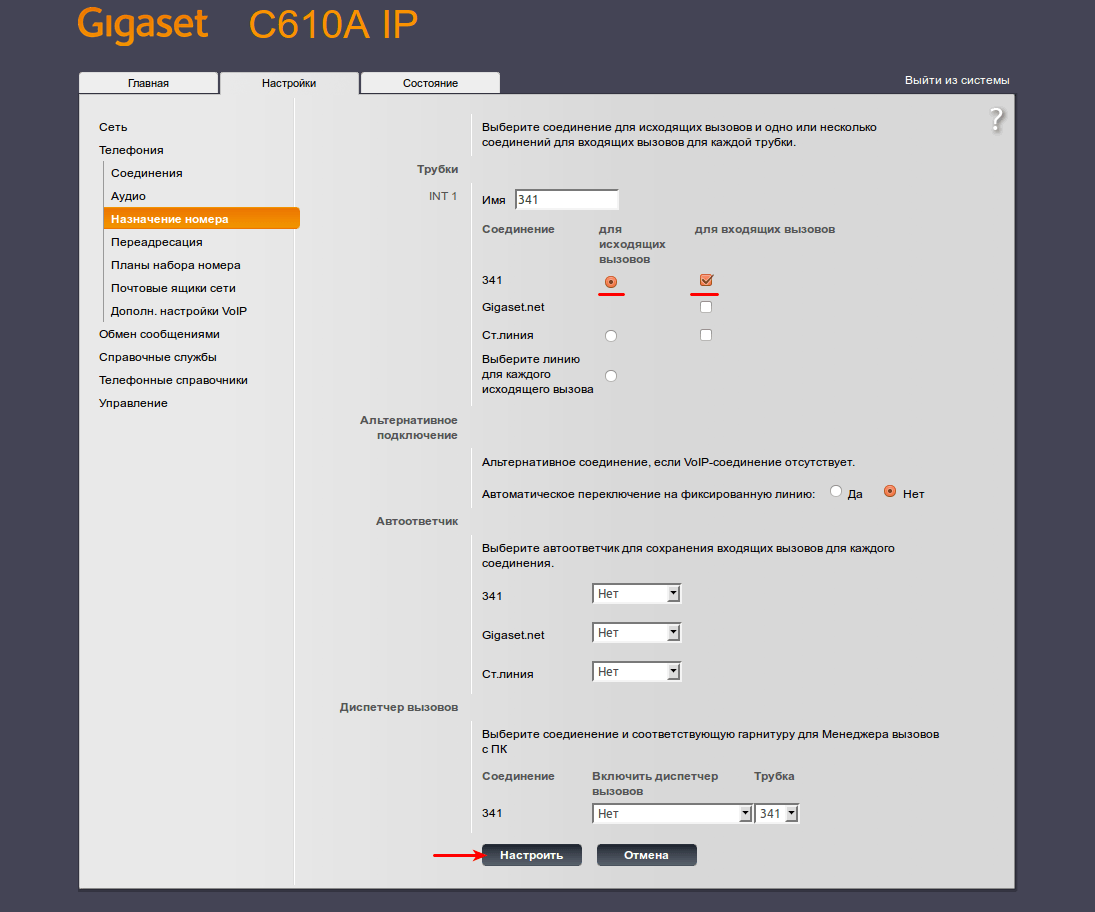Open Переадресация submenu item

(156, 242)
